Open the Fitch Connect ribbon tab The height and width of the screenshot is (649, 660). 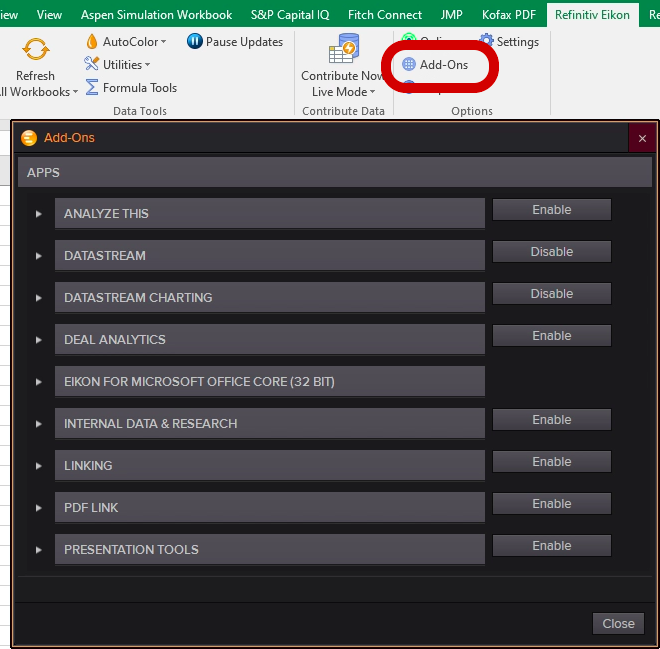(x=385, y=15)
